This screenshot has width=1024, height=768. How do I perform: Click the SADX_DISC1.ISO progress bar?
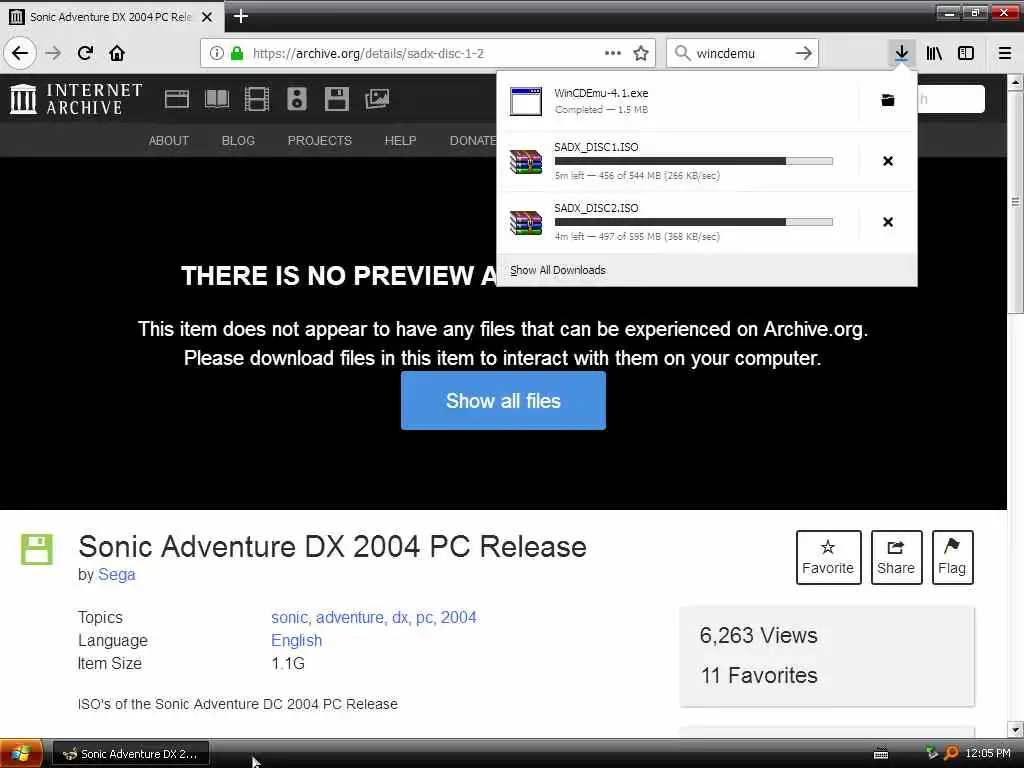(694, 161)
